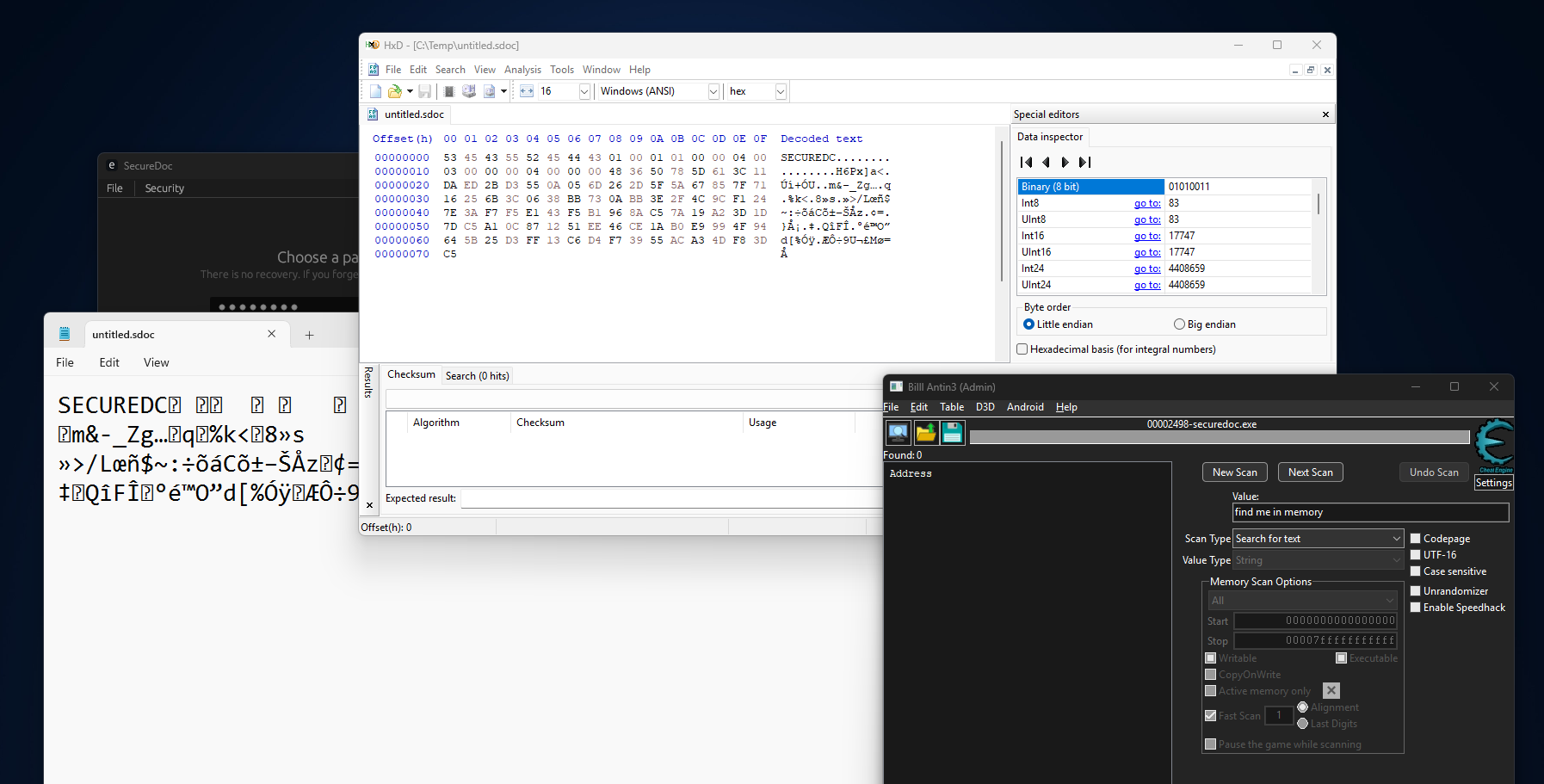Image resolution: width=1544 pixels, height=784 pixels.
Task: Create a new file in HxD toolbar
Action: [375, 91]
